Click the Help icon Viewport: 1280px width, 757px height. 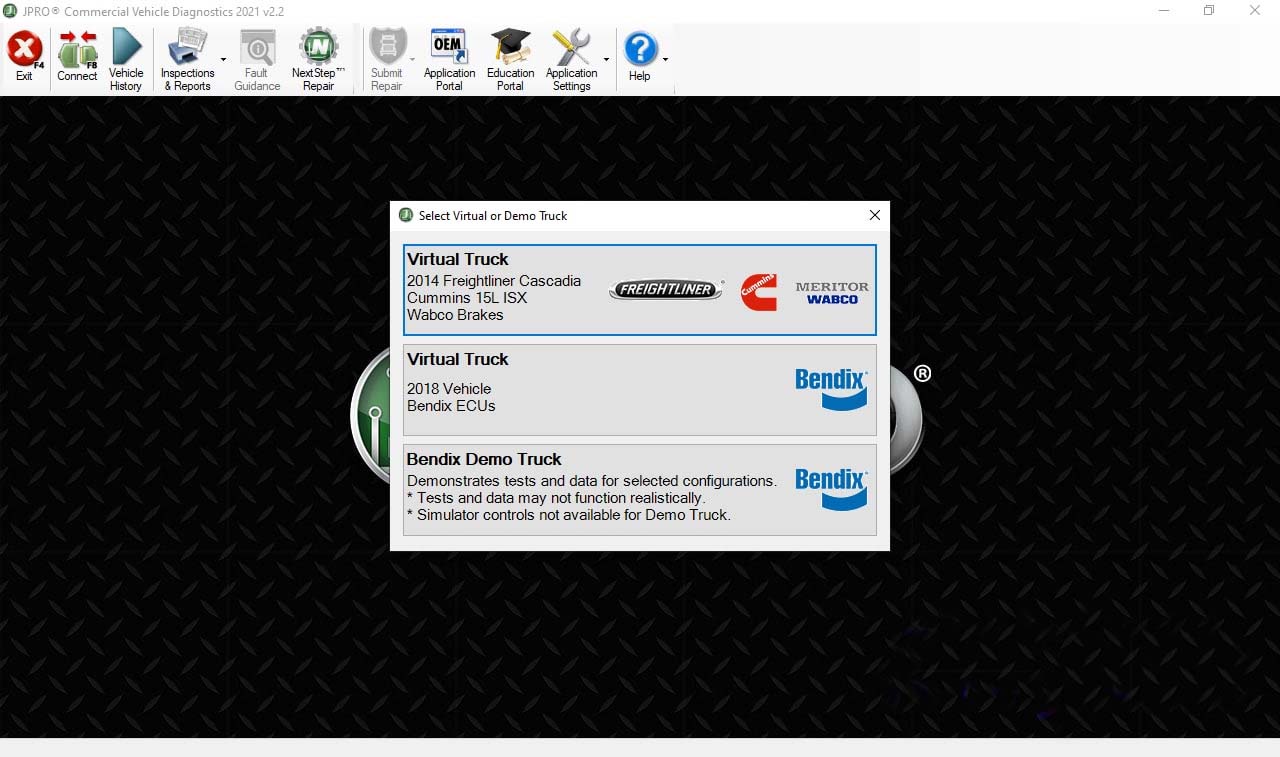coord(640,56)
